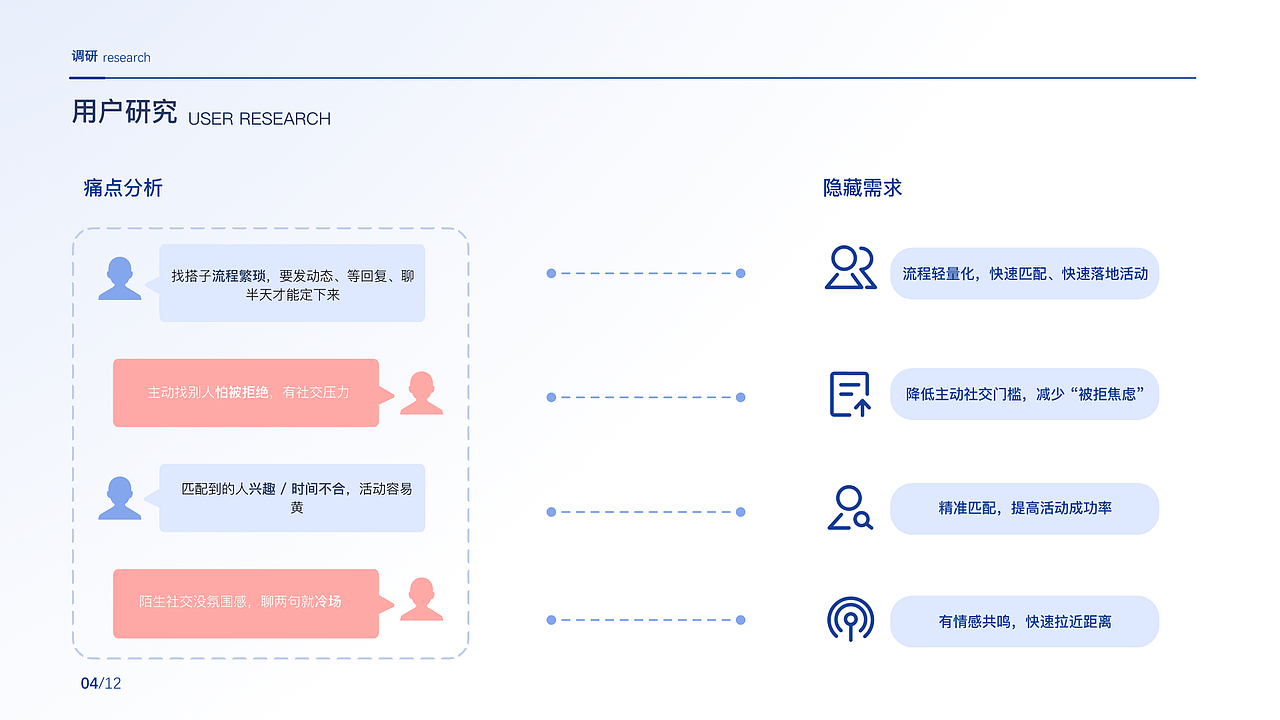Click the document upload icon beside 降低主动社交门槛
Screen dimensions: 1280x720
[850, 394]
